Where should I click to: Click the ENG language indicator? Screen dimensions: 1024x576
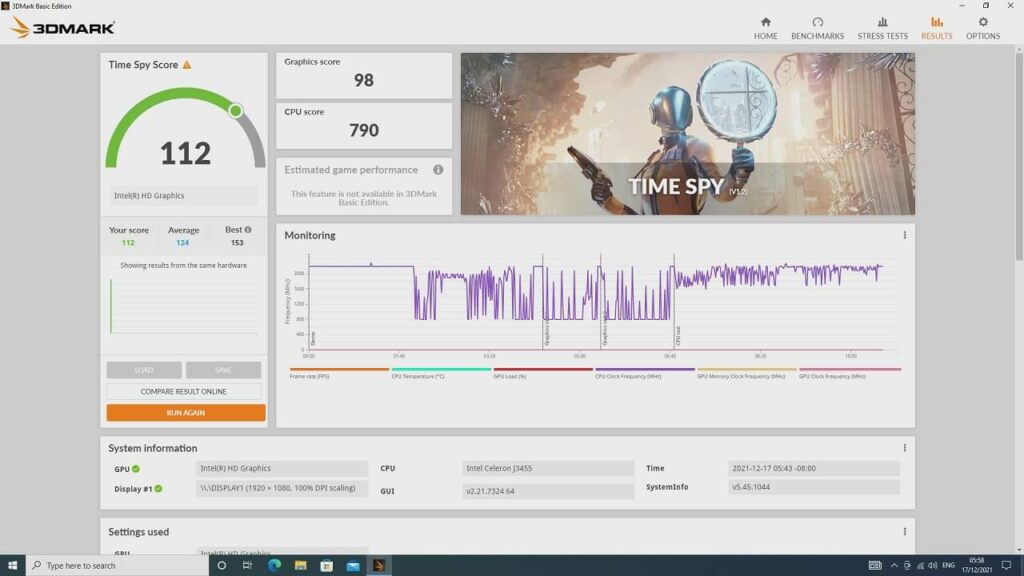pos(949,565)
